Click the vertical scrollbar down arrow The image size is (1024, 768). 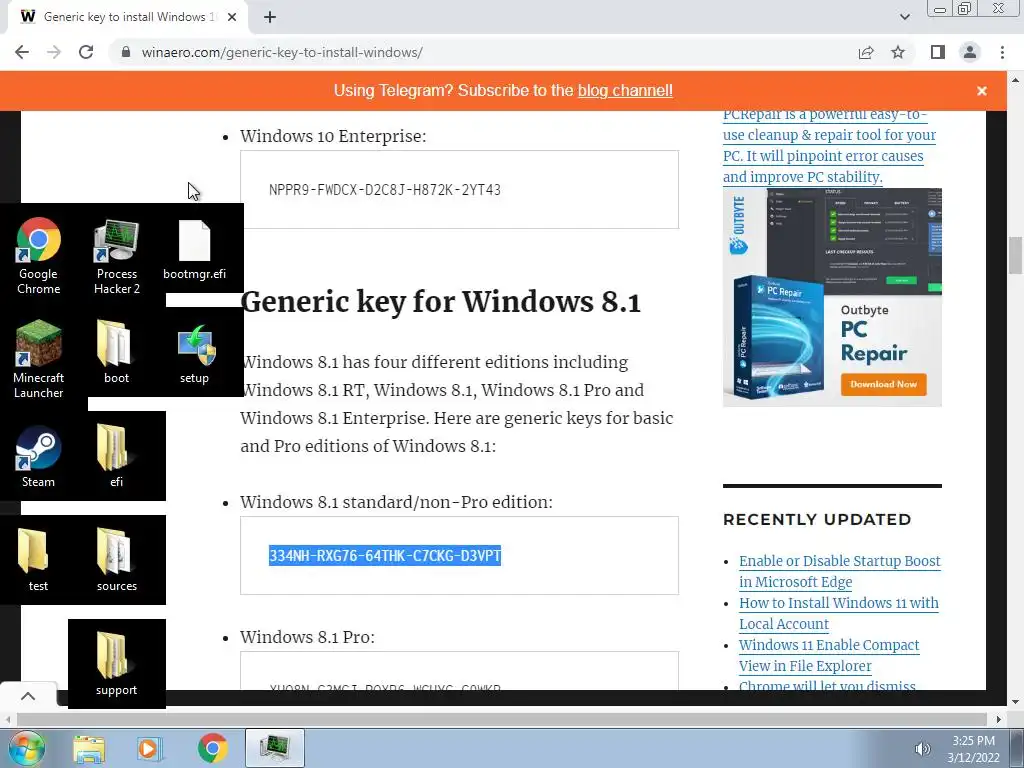[x=1015, y=702]
